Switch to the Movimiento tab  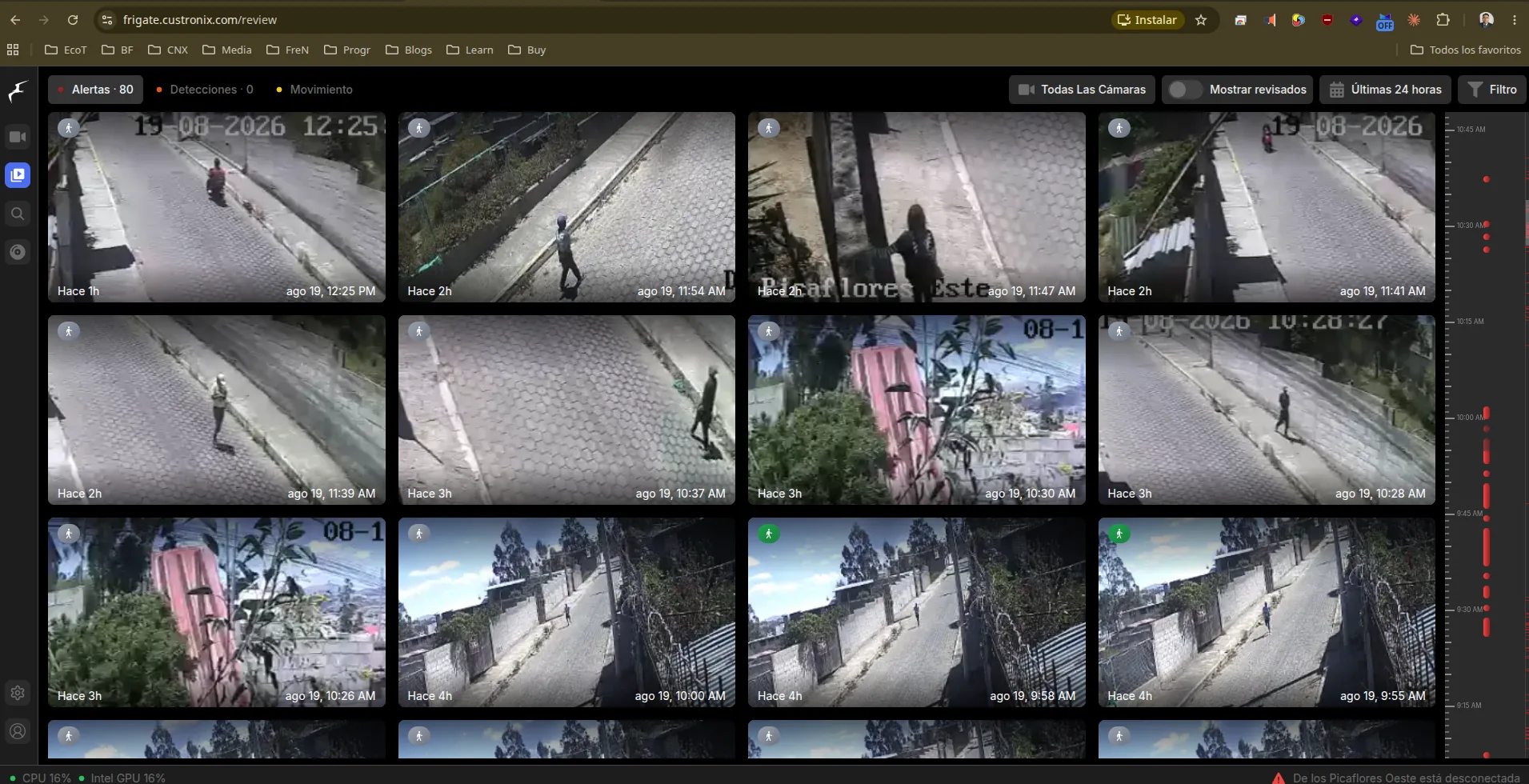click(314, 90)
